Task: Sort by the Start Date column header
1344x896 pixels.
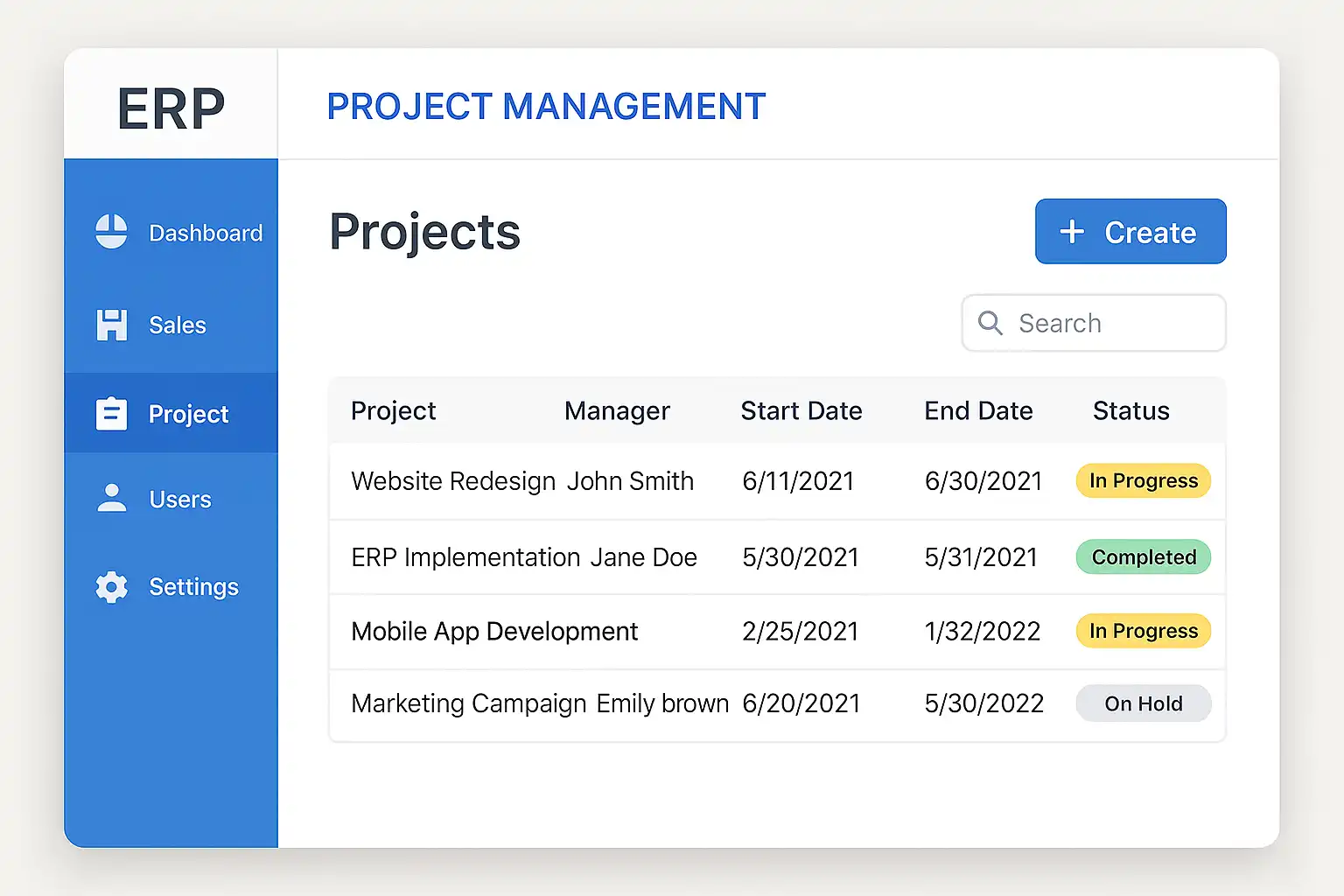Action: [x=801, y=411]
